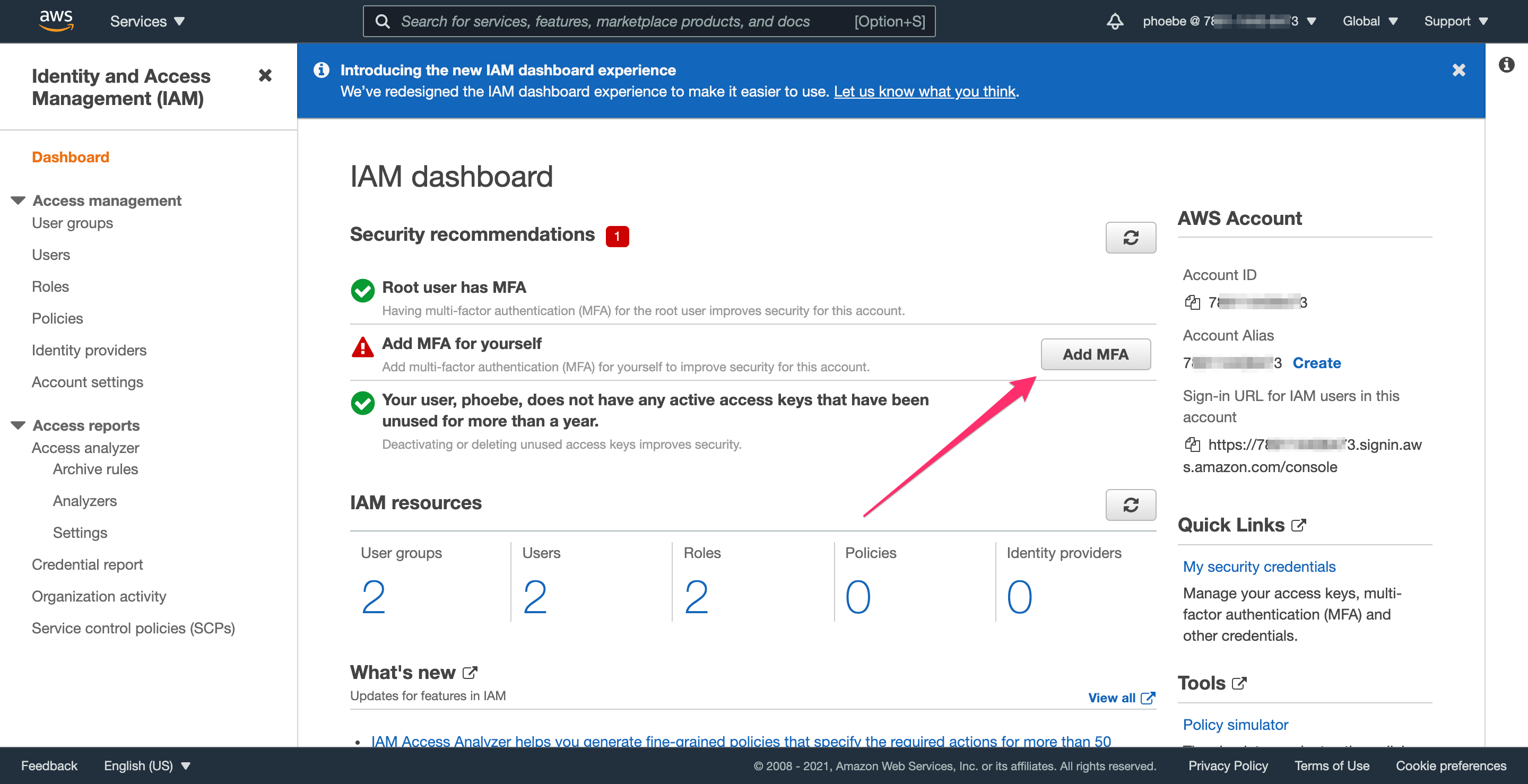Click the red recommendations count badge

617,236
